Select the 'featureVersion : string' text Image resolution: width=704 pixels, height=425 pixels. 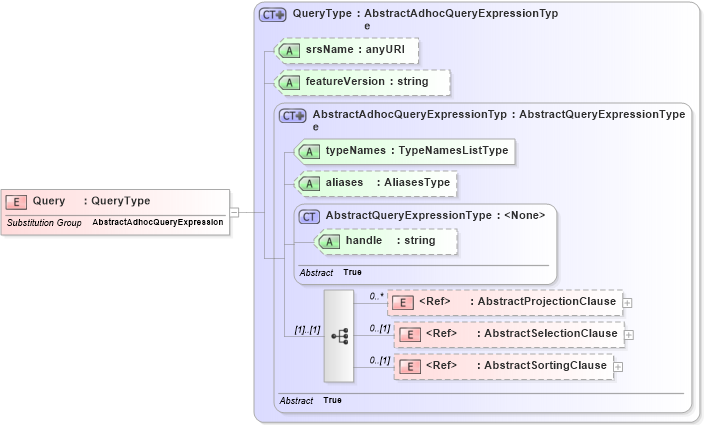[x=367, y=81]
